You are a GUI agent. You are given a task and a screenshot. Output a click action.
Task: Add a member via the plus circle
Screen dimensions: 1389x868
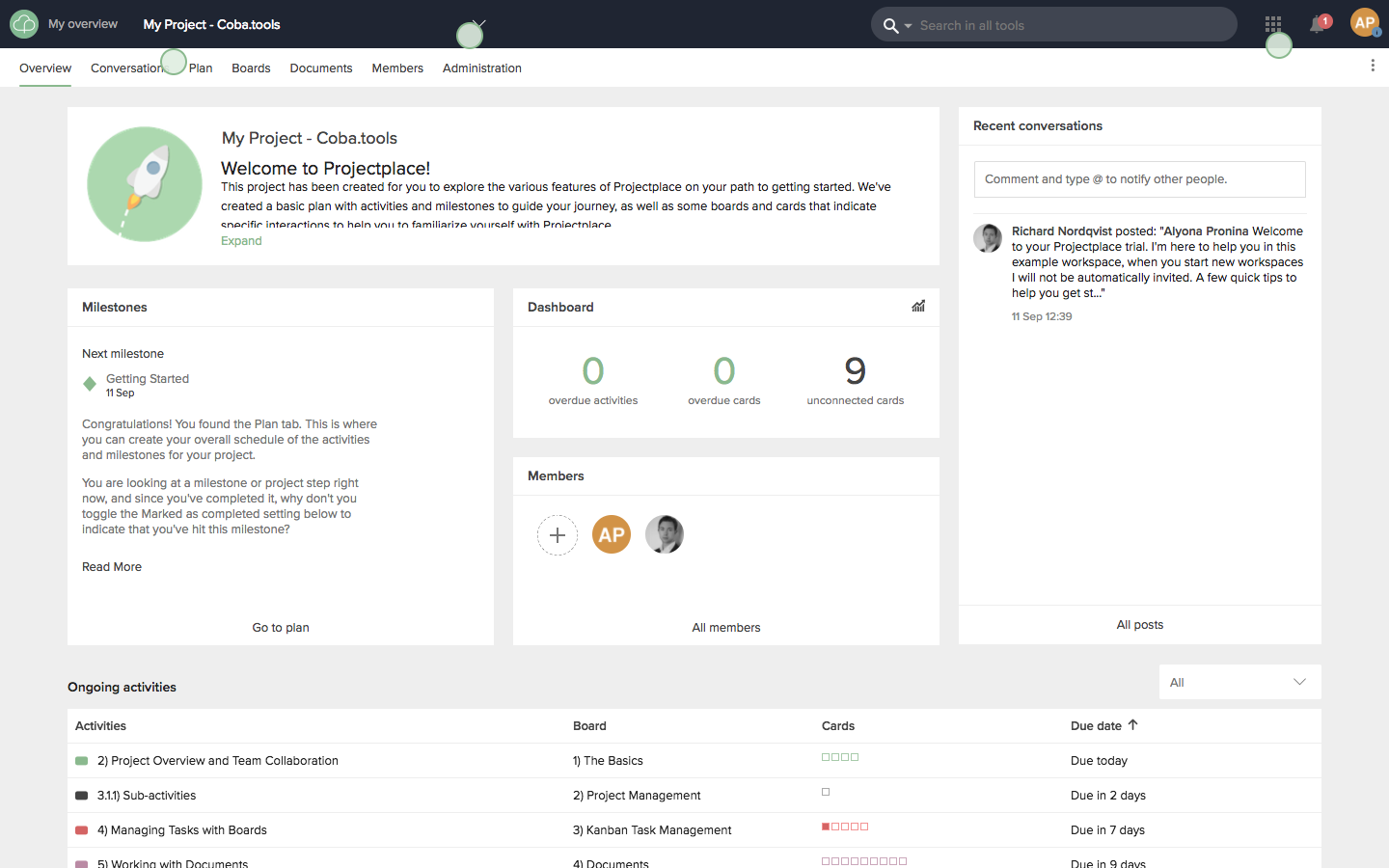[x=558, y=534]
